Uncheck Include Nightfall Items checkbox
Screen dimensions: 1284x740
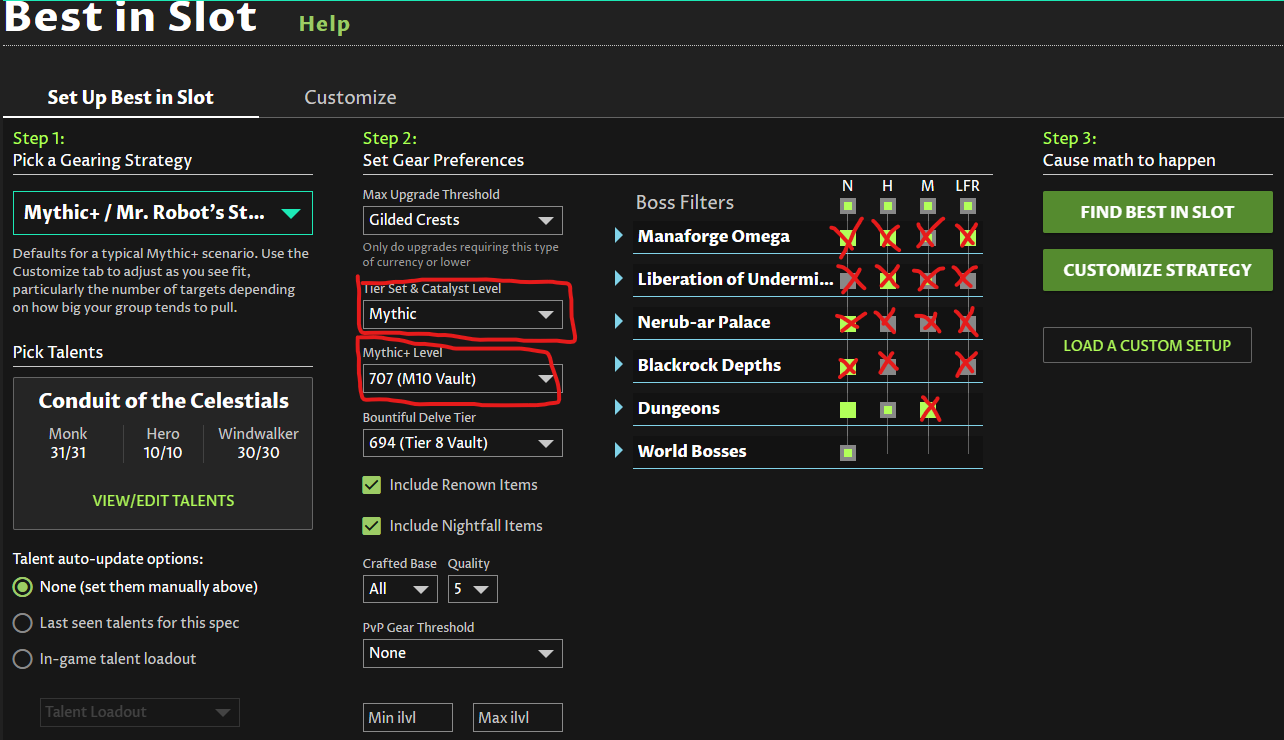click(x=372, y=526)
